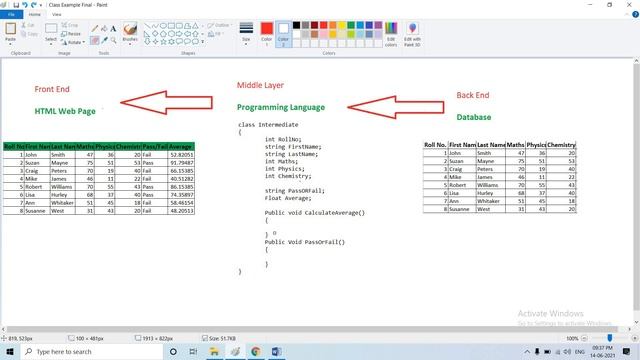
Task: Open the File menu
Action: point(11,14)
